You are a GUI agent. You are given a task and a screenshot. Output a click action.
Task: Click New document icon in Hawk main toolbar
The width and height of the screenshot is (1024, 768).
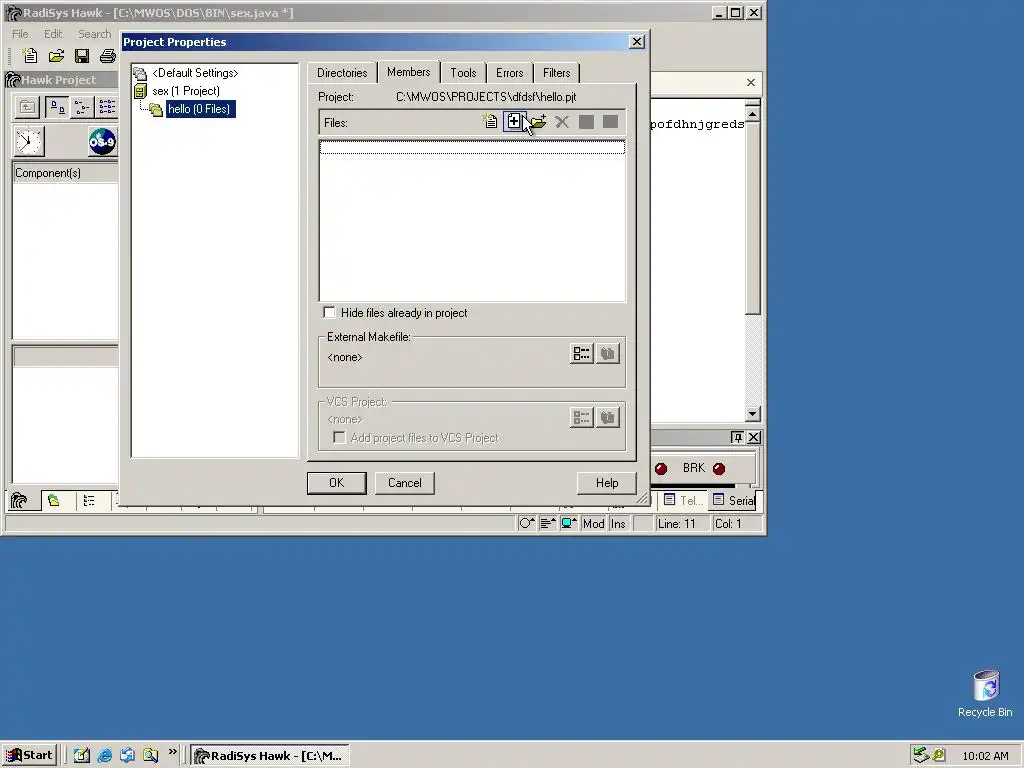(30, 56)
